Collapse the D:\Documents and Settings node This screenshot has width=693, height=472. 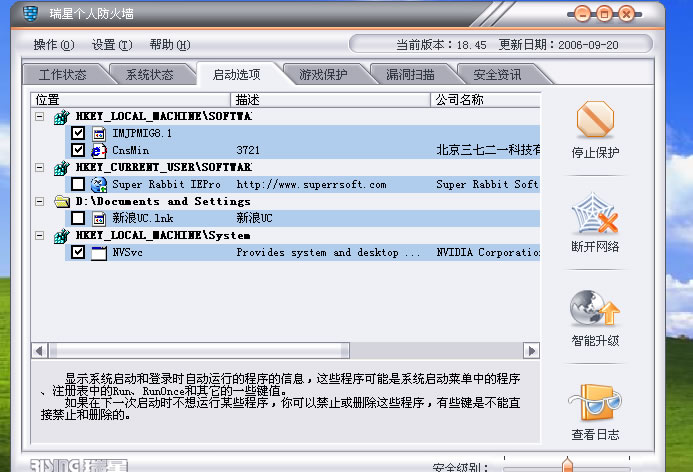pos(39,202)
